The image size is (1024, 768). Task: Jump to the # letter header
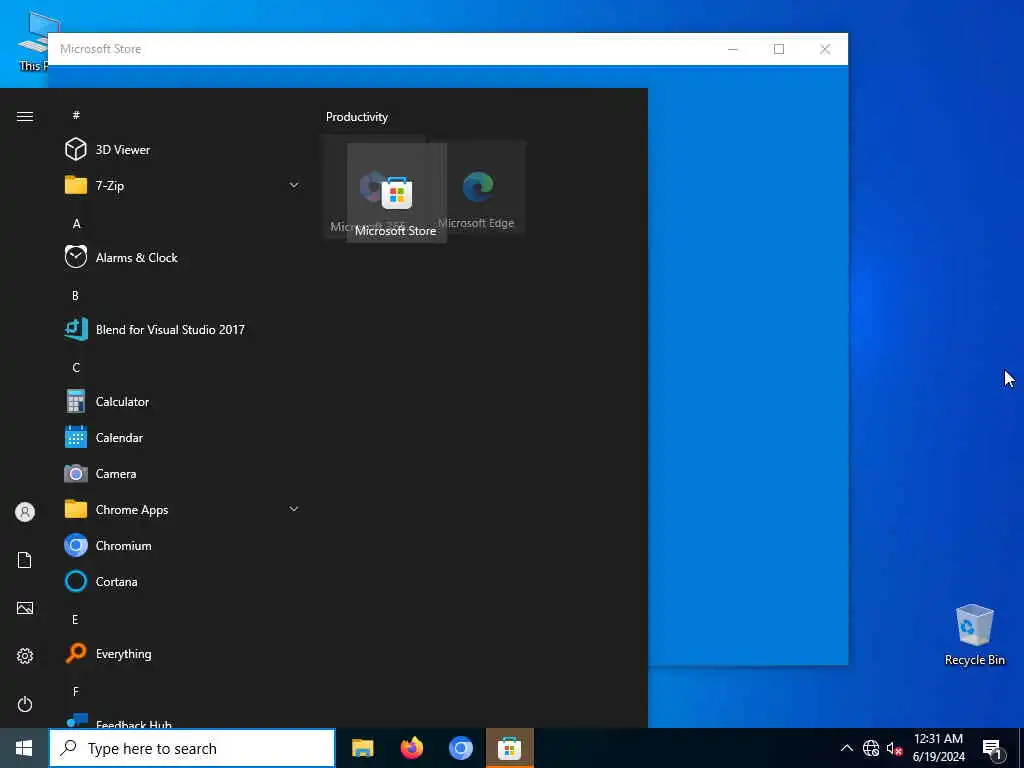tap(76, 115)
